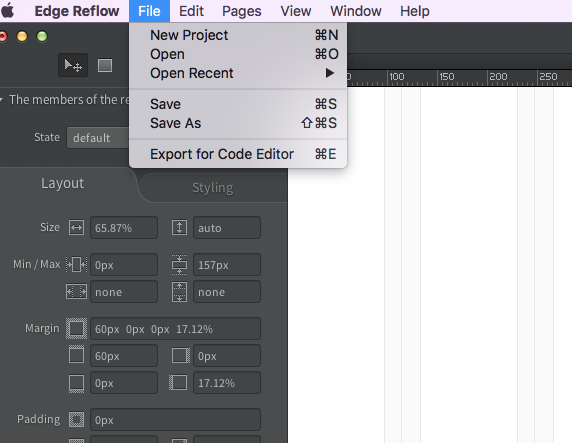Viewport: 572px width, 443px height.
Task: Open the Edit menu
Action: click(191, 11)
